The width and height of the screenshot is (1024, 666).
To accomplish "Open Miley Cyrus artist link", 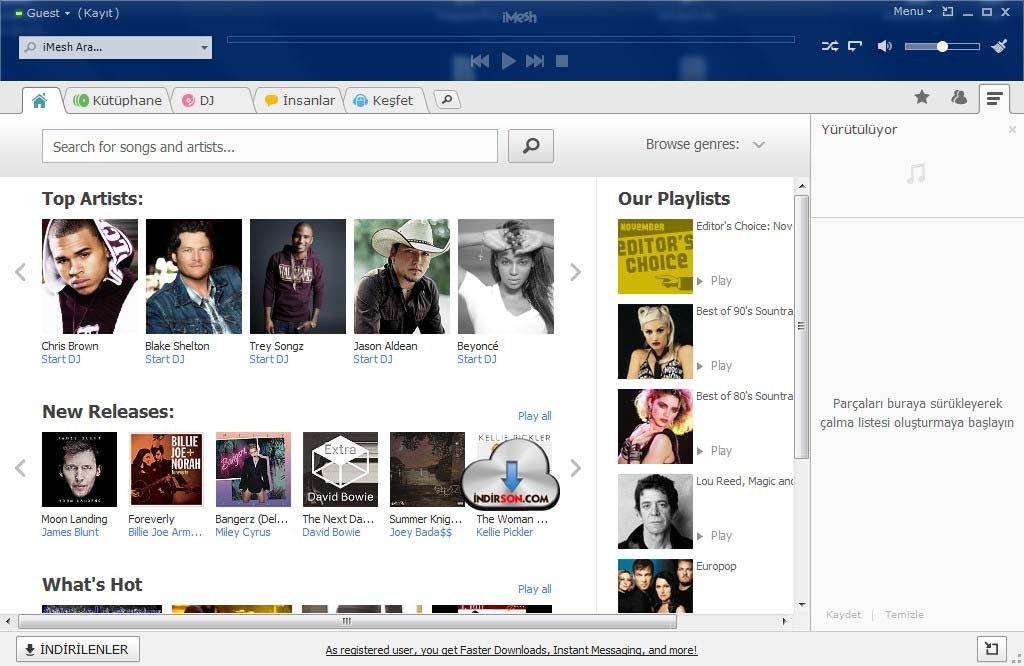I will (242, 532).
